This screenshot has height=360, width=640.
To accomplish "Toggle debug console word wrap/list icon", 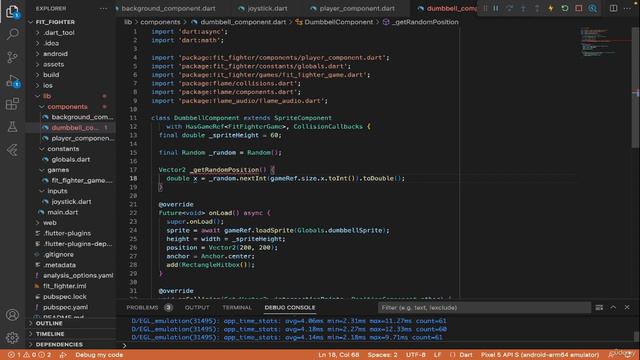I will tap(599, 307).
